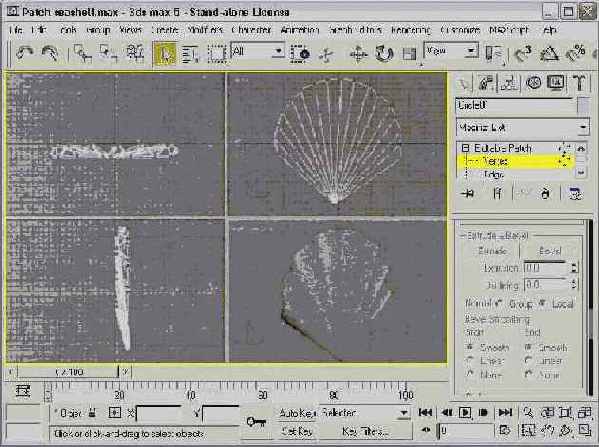Select the Select Object arrow tool
The width and height of the screenshot is (599, 447).
pyautogui.click(x=165, y=54)
